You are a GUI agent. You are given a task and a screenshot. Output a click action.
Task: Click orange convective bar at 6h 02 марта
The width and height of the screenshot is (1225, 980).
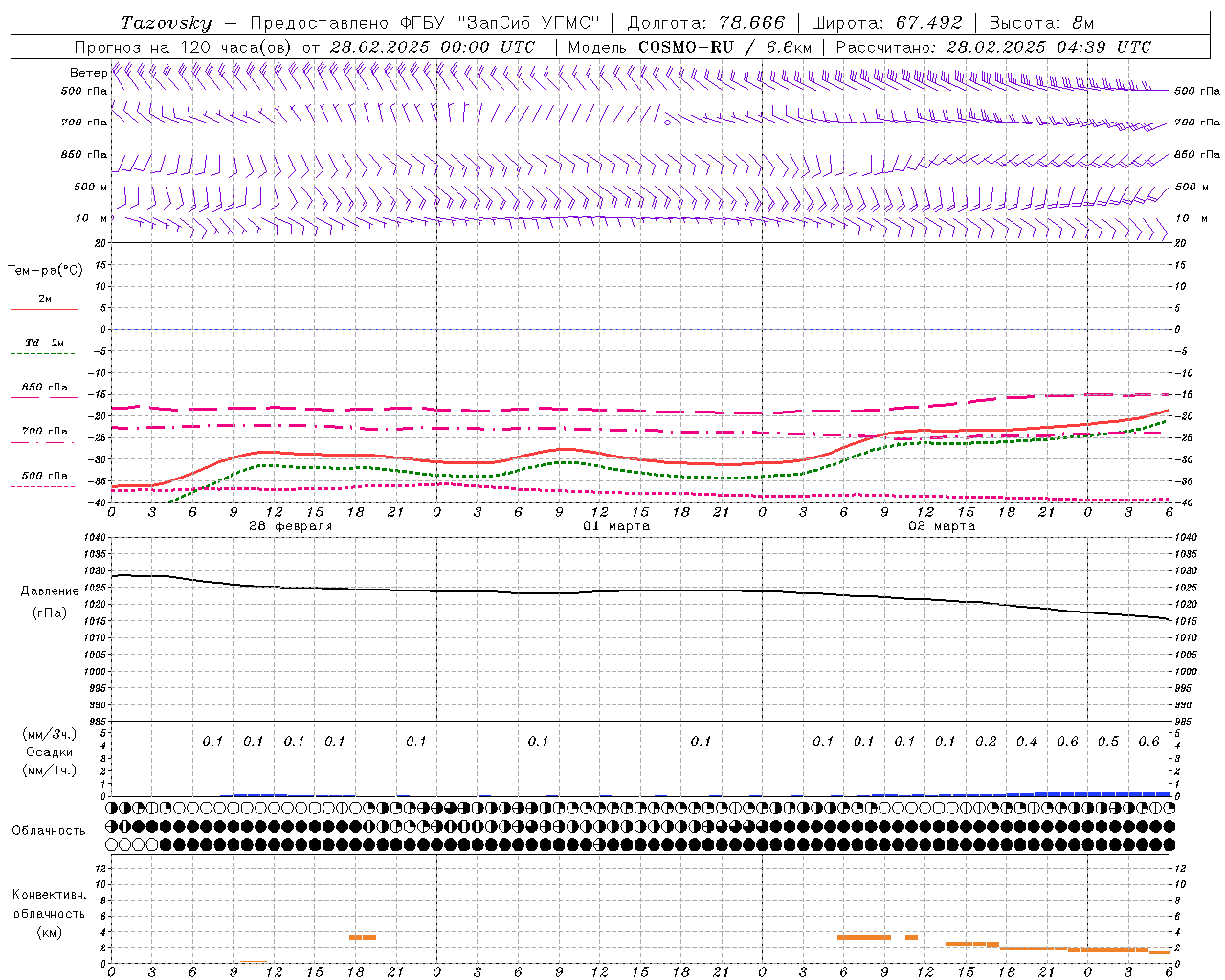[x=864, y=937]
